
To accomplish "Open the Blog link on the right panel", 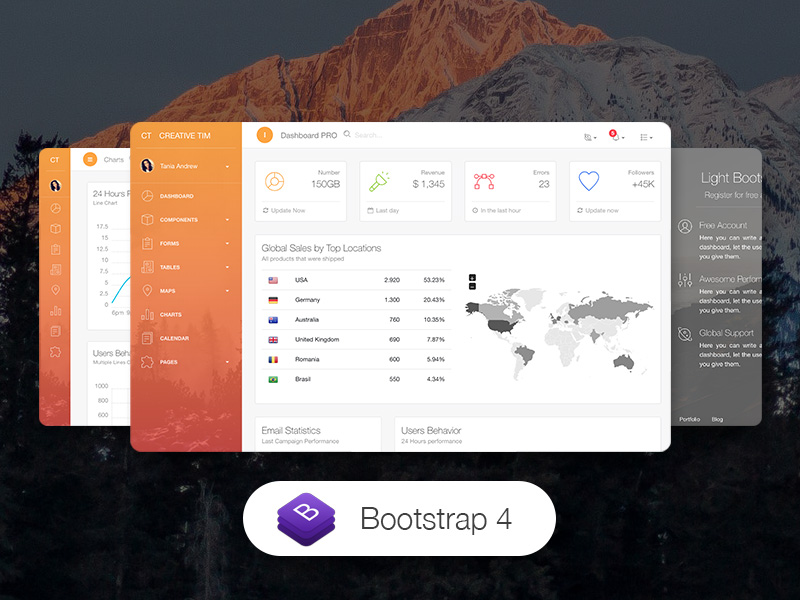I will [717, 420].
